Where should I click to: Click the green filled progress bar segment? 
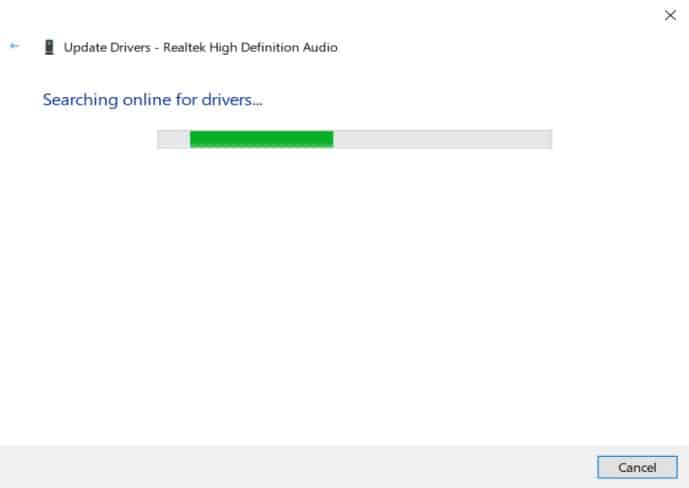click(261, 139)
